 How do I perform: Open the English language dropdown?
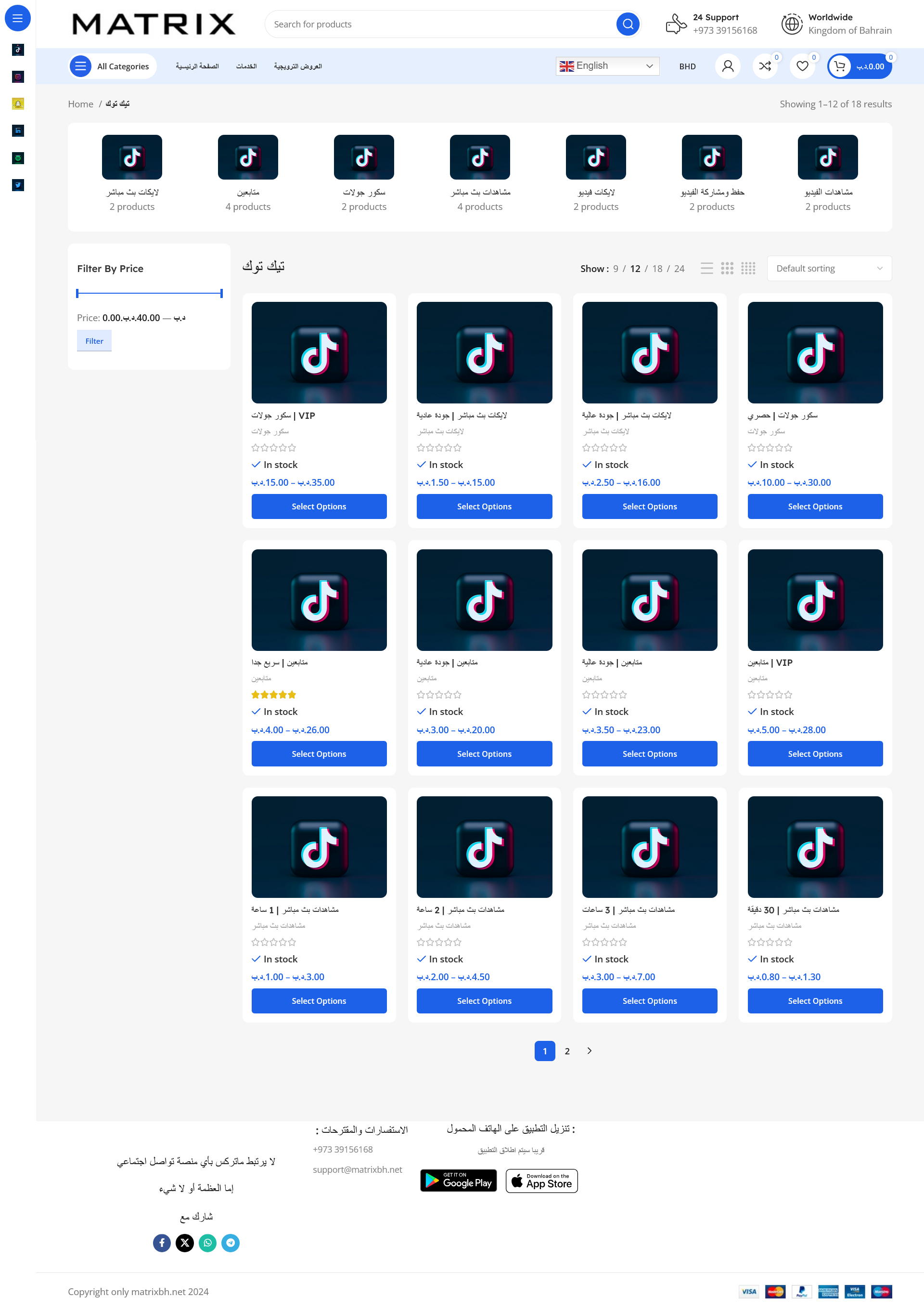point(607,66)
